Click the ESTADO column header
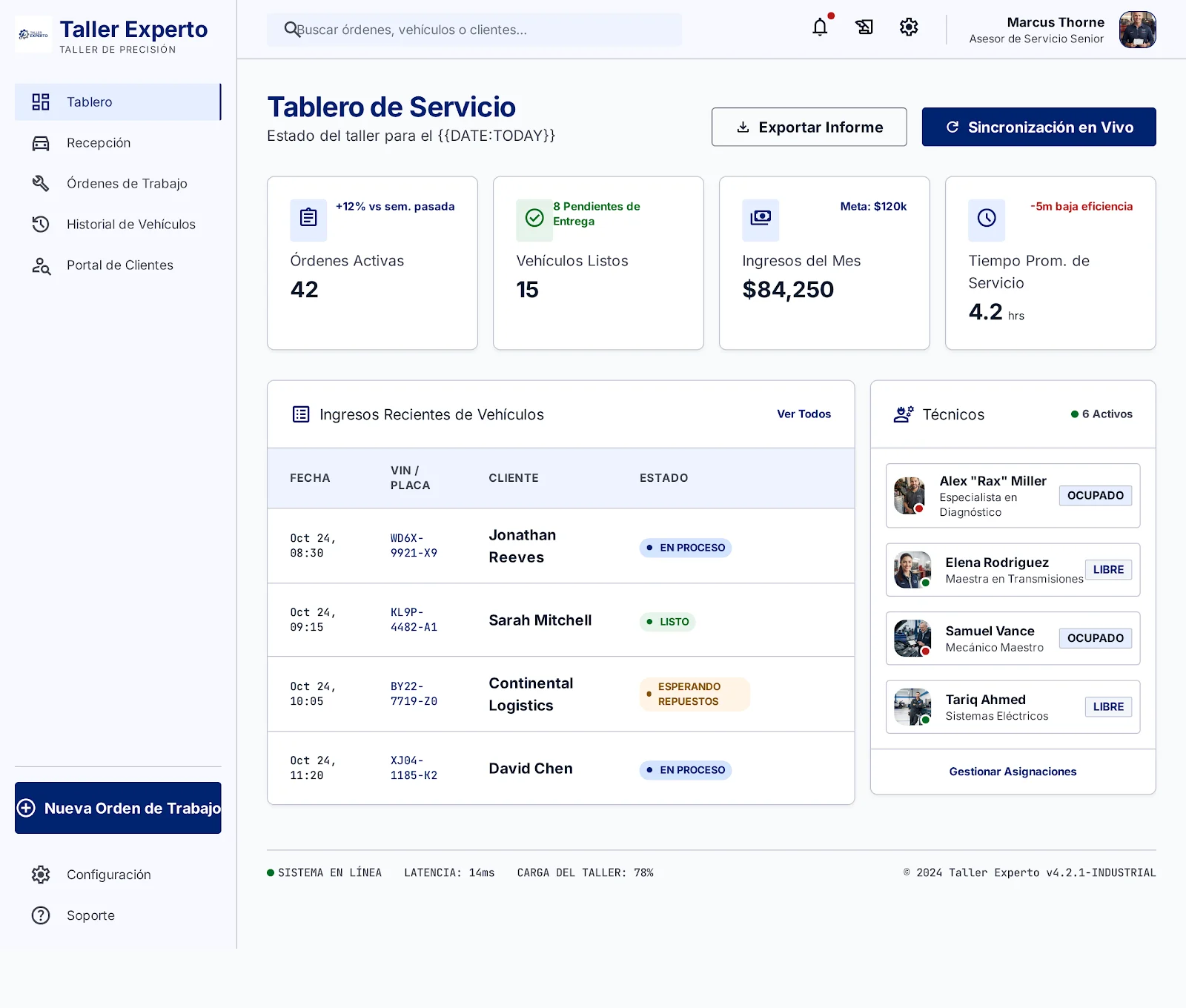The height and width of the screenshot is (1008, 1186). coord(663,478)
